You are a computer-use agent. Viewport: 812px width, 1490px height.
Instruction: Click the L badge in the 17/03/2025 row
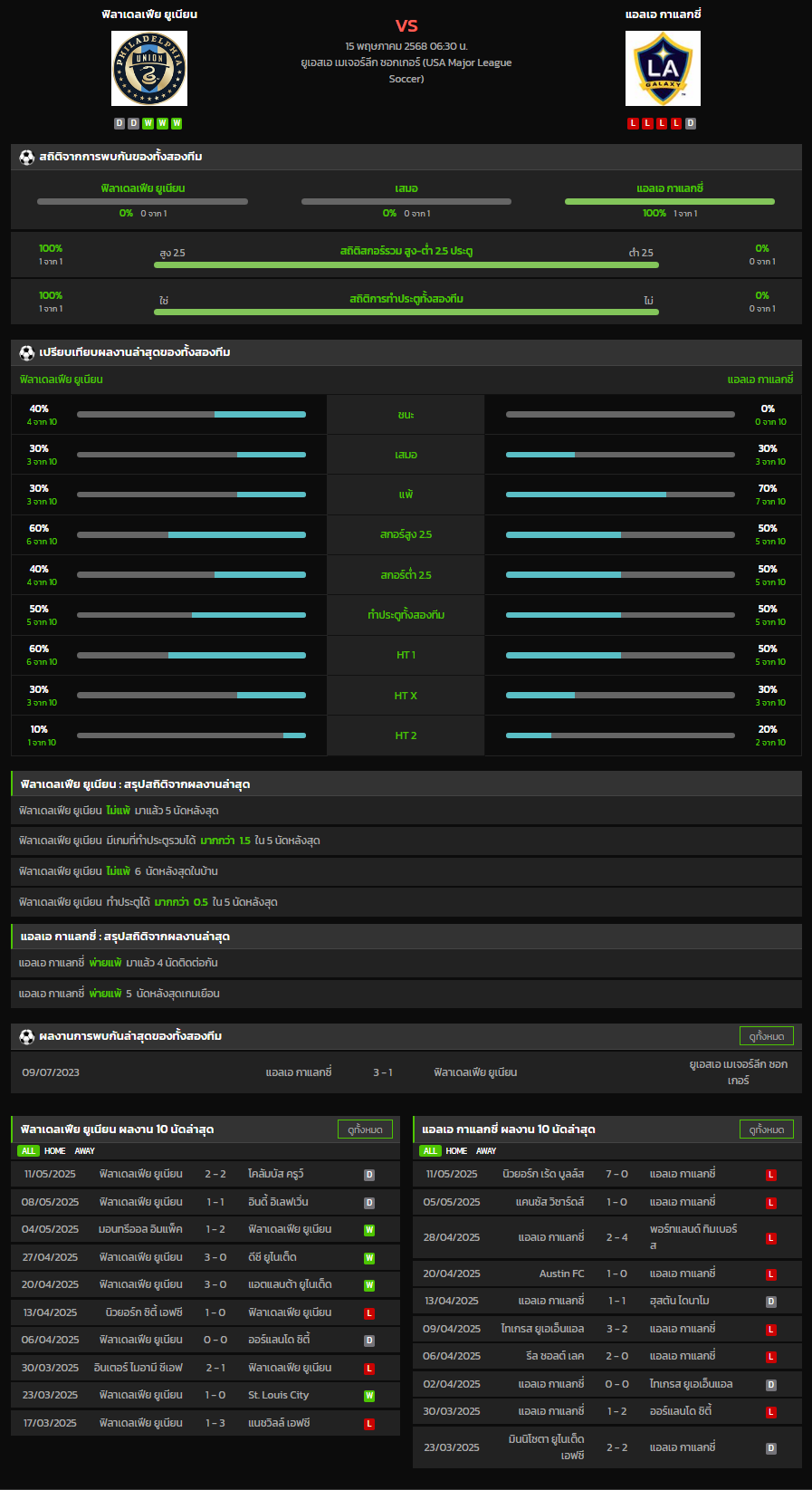click(369, 1424)
